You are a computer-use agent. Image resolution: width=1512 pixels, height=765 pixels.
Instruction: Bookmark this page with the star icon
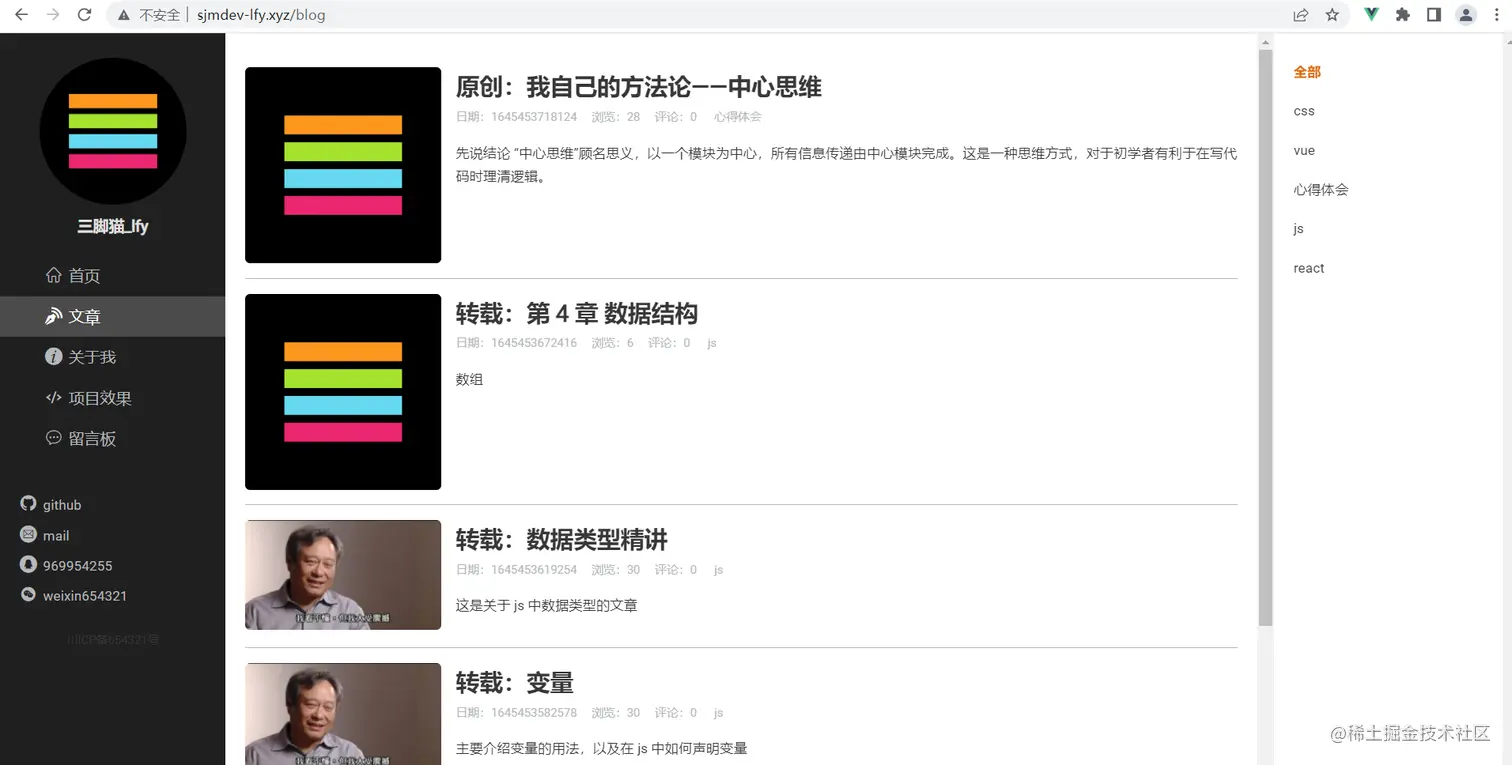tap(1332, 15)
